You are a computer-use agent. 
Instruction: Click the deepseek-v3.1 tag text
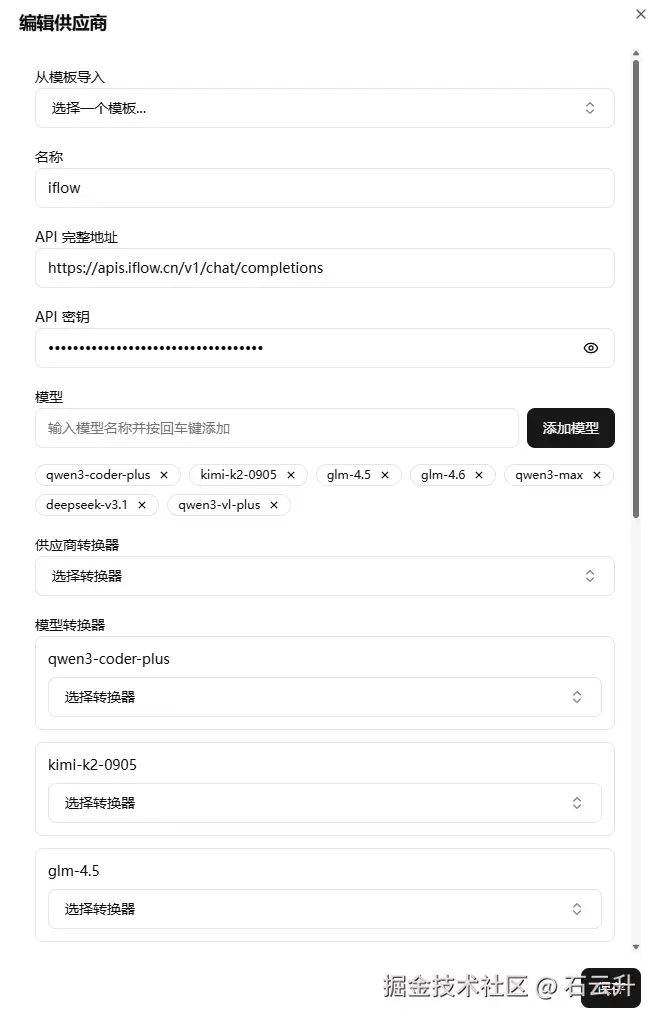(x=87, y=505)
